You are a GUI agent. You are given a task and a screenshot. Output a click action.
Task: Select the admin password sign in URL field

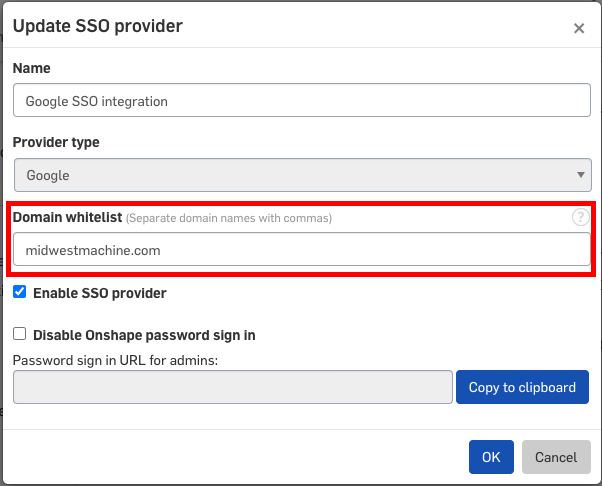(x=233, y=387)
